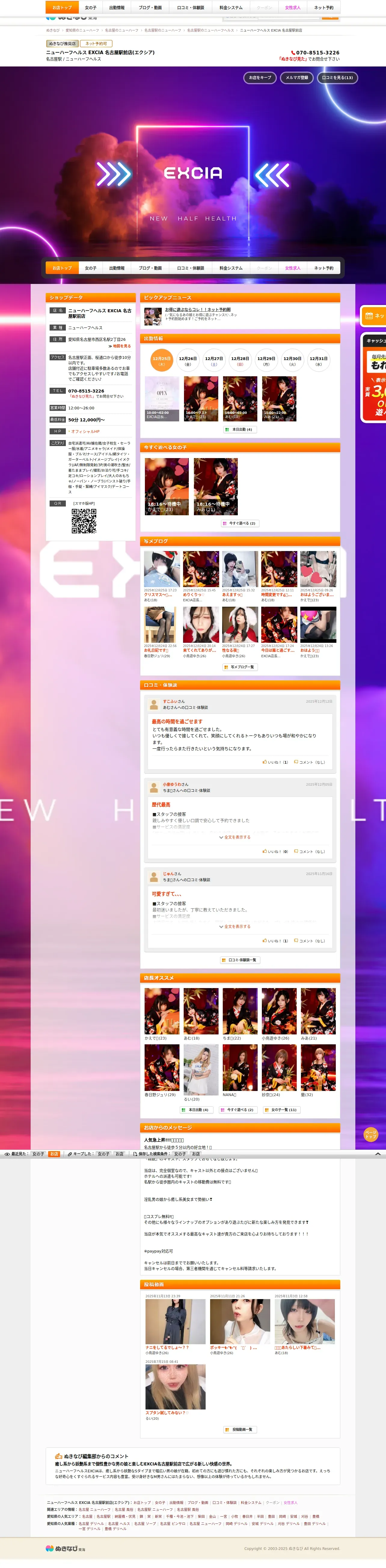The image size is (386, 1568).
Task: Click the key icon labeled キープした
Action: click(x=70, y=1154)
